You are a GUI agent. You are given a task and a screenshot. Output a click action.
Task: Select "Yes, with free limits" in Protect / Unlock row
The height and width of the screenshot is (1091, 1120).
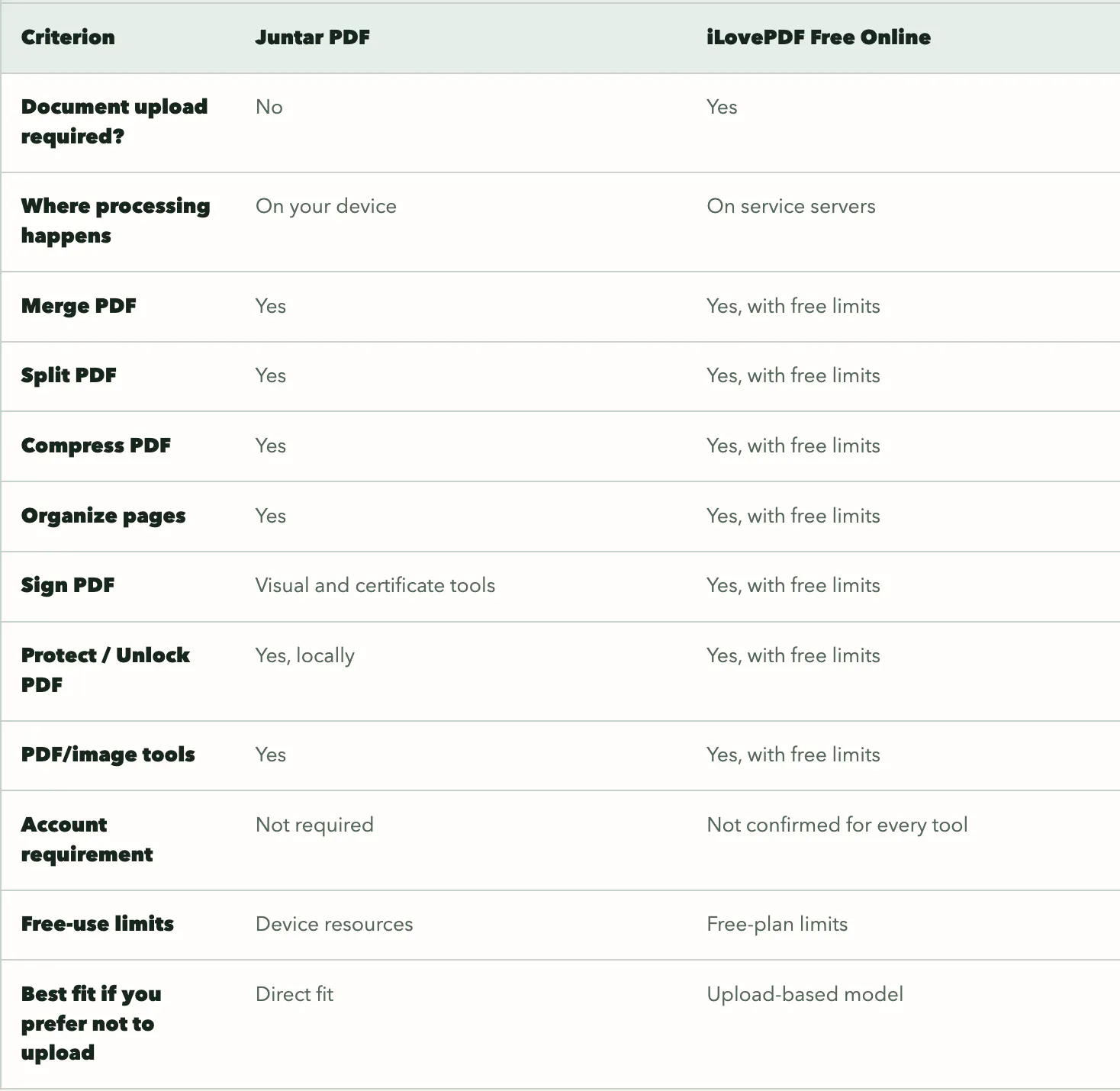click(793, 655)
